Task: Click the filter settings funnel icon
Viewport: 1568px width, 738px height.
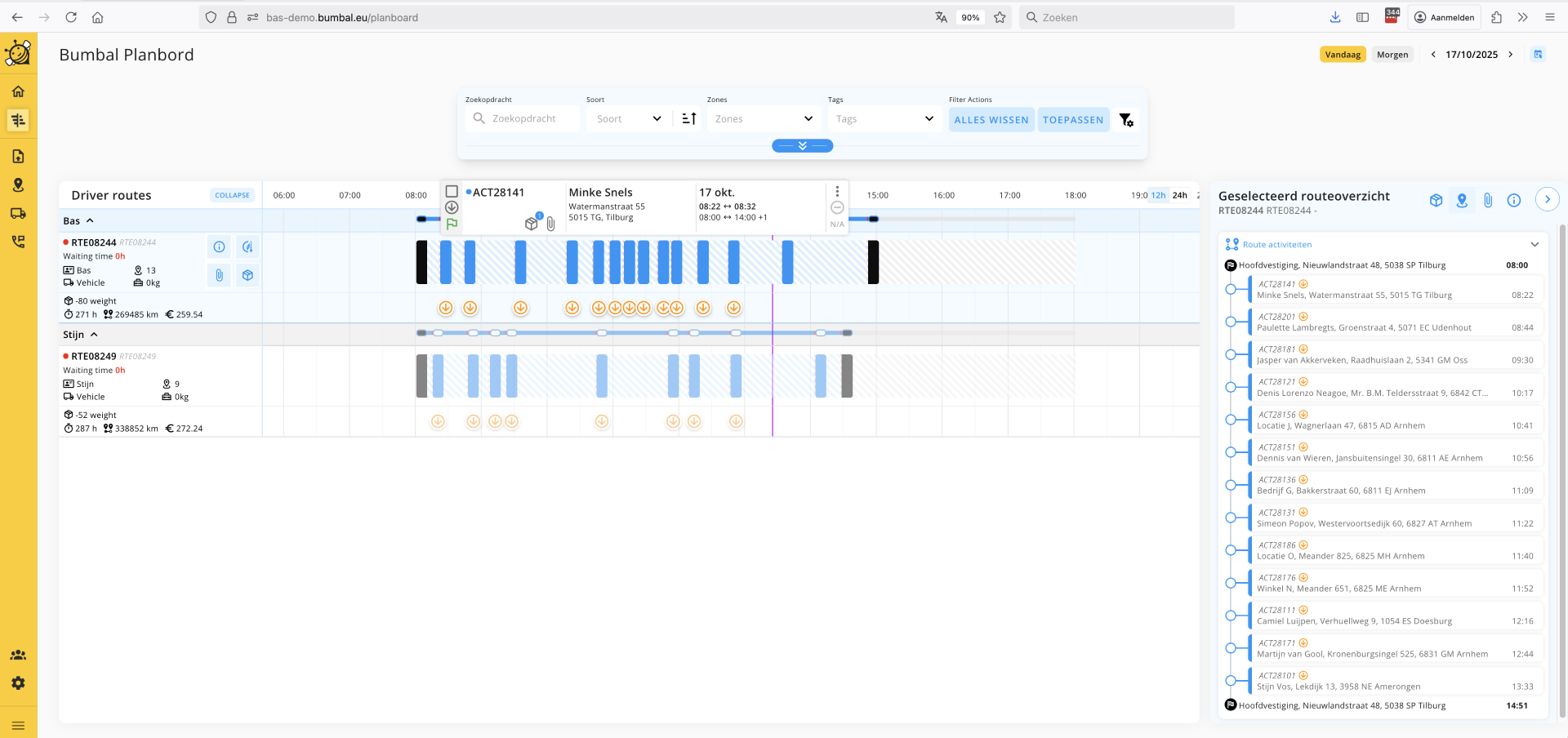Action: coord(1126,120)
